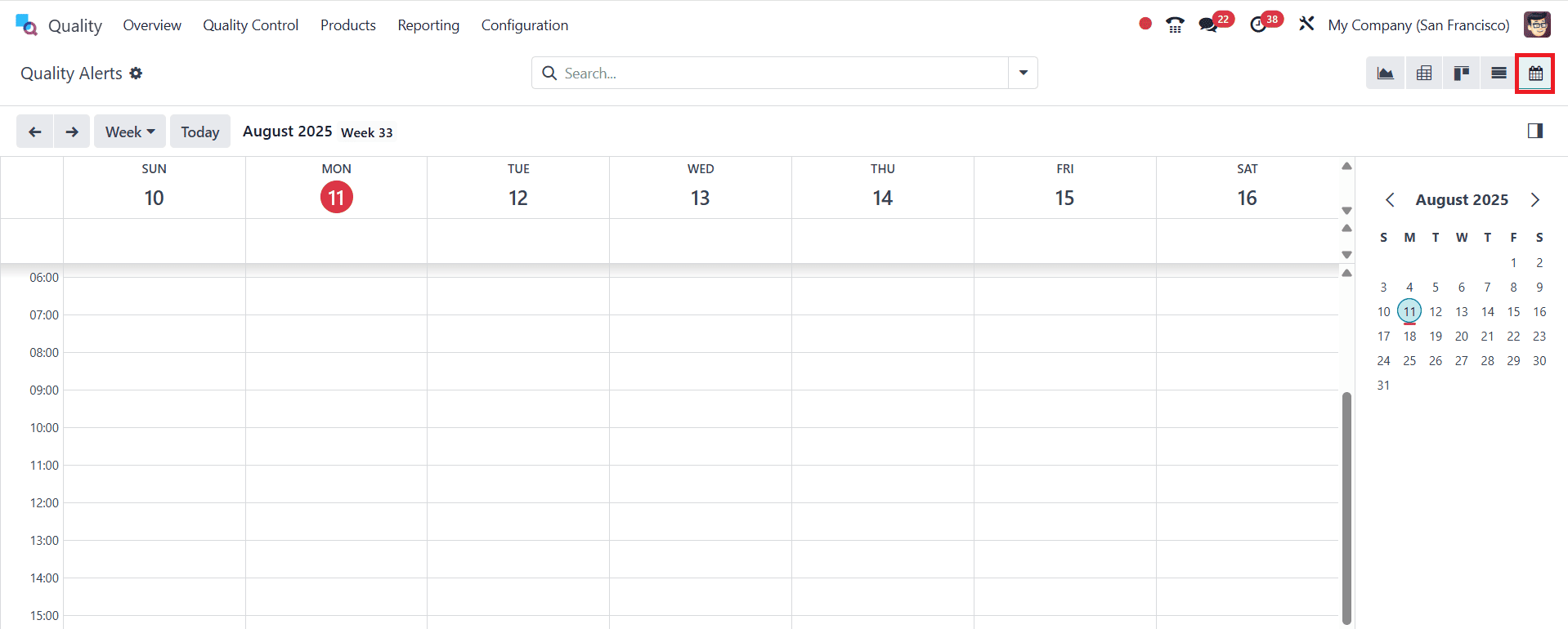
Task: Select Friday 15 column header
Action: (x=1064, y=188)
